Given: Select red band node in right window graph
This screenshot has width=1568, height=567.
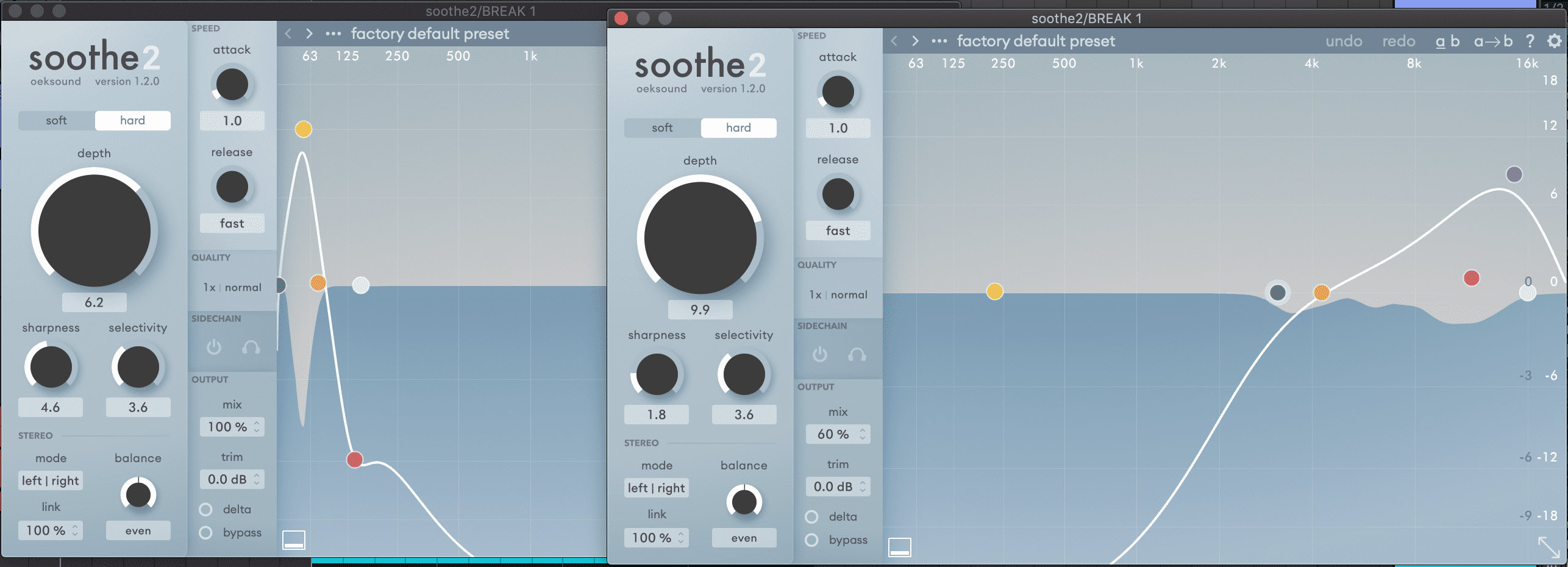Looking at the screenshot, I should 1472,278.
